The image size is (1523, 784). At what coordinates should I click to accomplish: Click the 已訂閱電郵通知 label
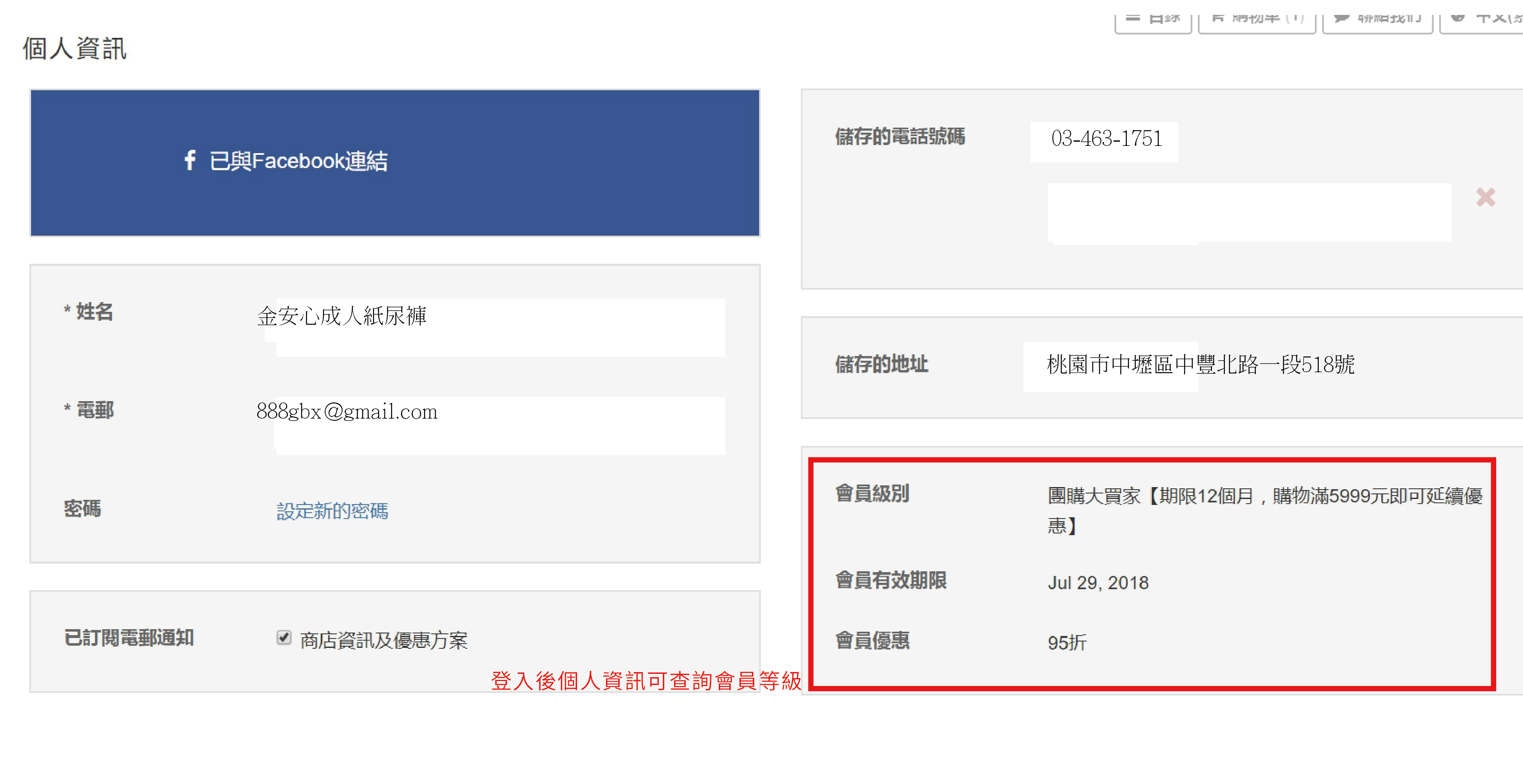pos(129,638)
